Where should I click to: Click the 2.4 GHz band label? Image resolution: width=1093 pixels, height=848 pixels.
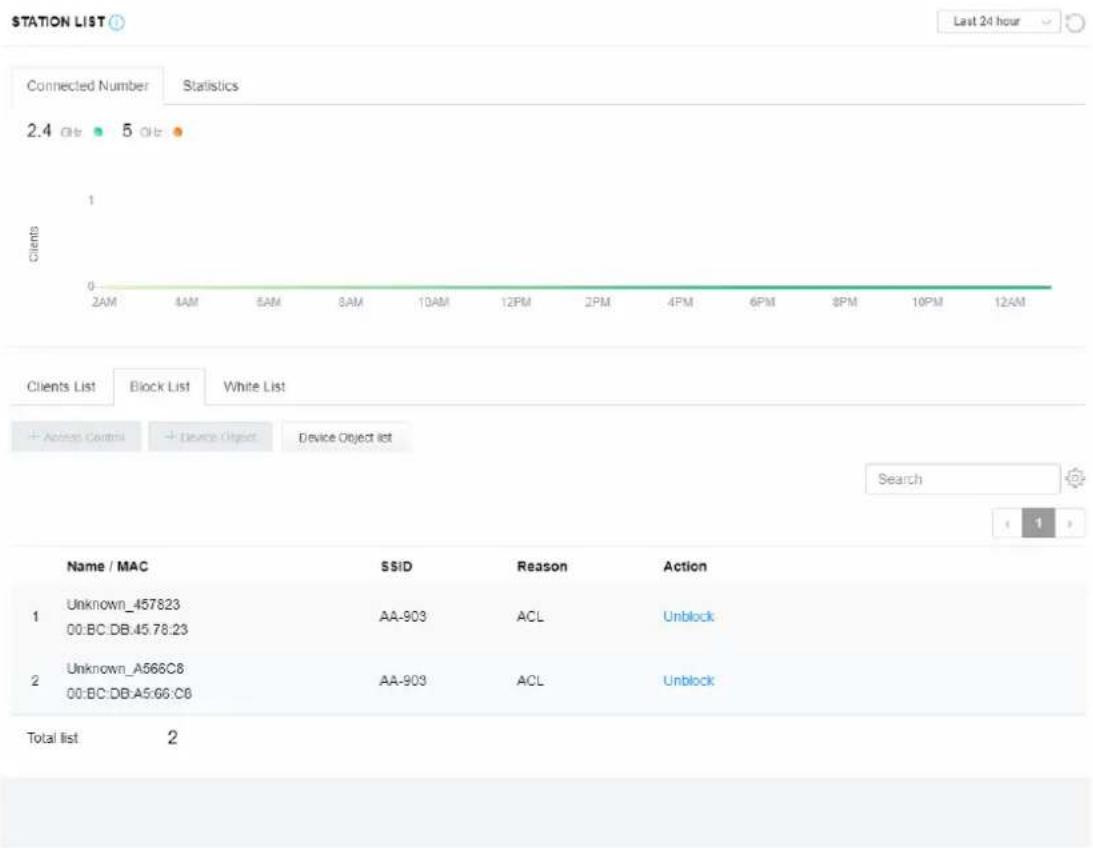click(x=54, y=131)
